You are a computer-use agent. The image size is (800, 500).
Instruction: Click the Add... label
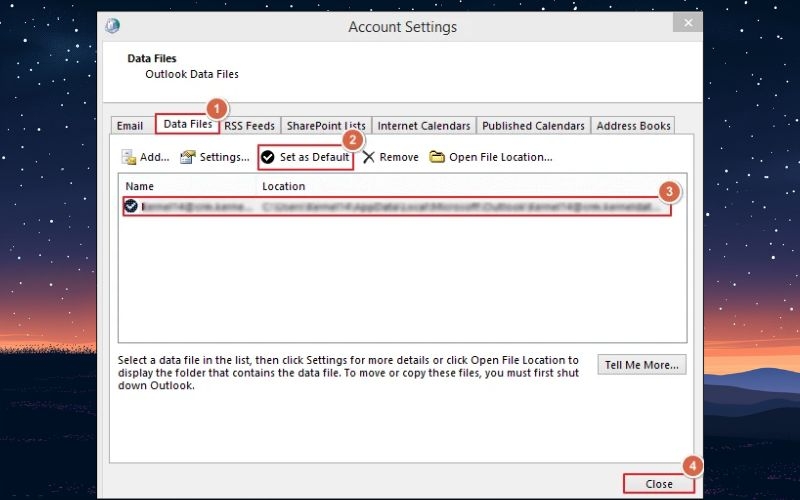pyautogui.click(x=155, y=157)
